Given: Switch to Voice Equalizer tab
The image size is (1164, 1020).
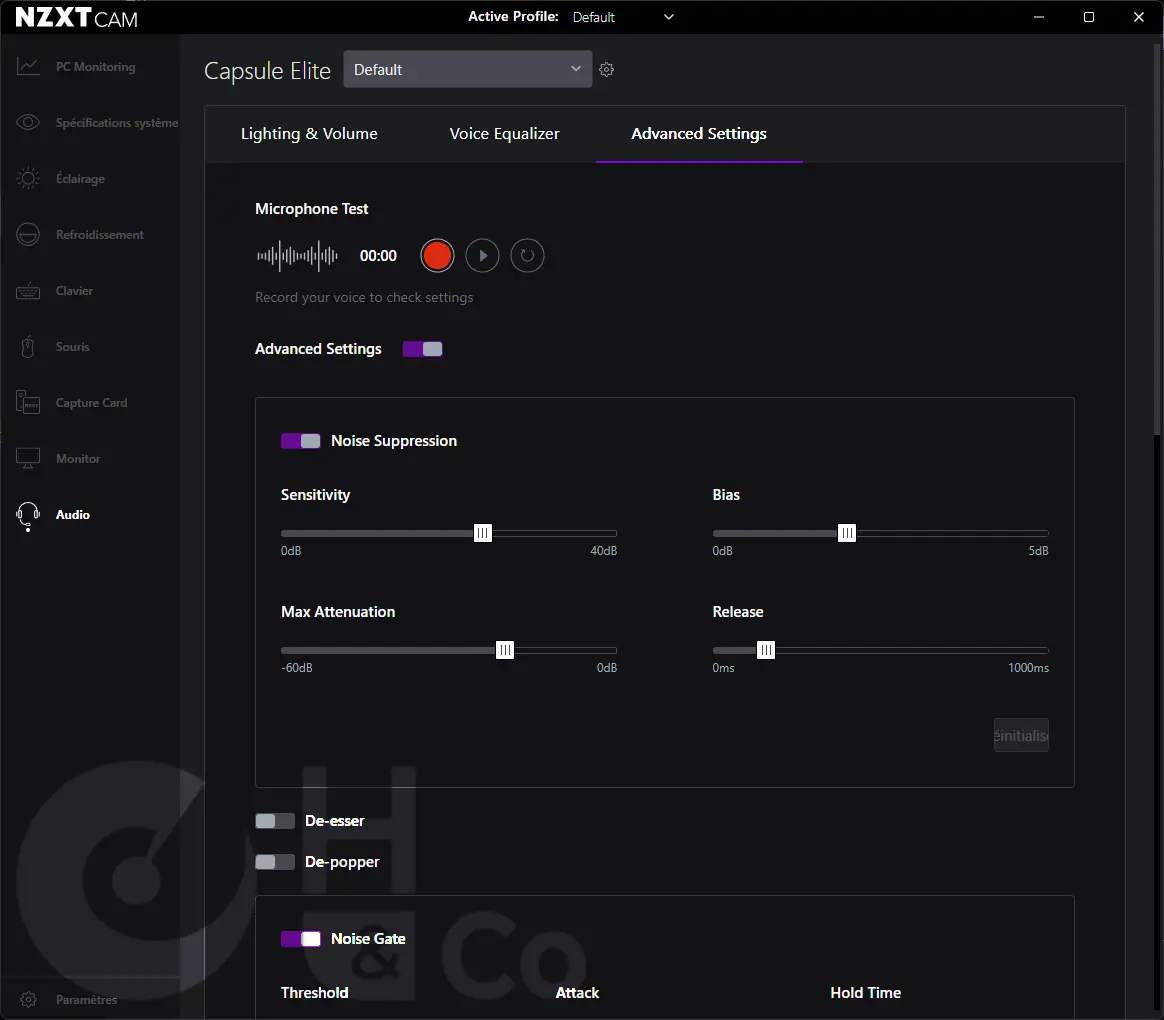Looking at the screenshot, I should tap(505, 134).
